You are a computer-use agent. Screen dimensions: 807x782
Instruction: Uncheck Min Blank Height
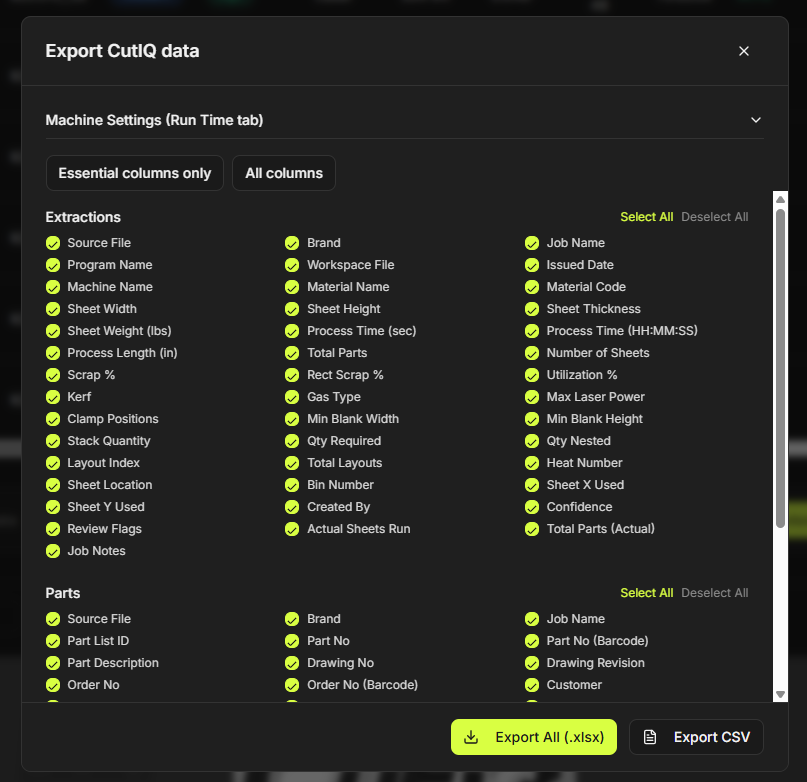(532, 419)
